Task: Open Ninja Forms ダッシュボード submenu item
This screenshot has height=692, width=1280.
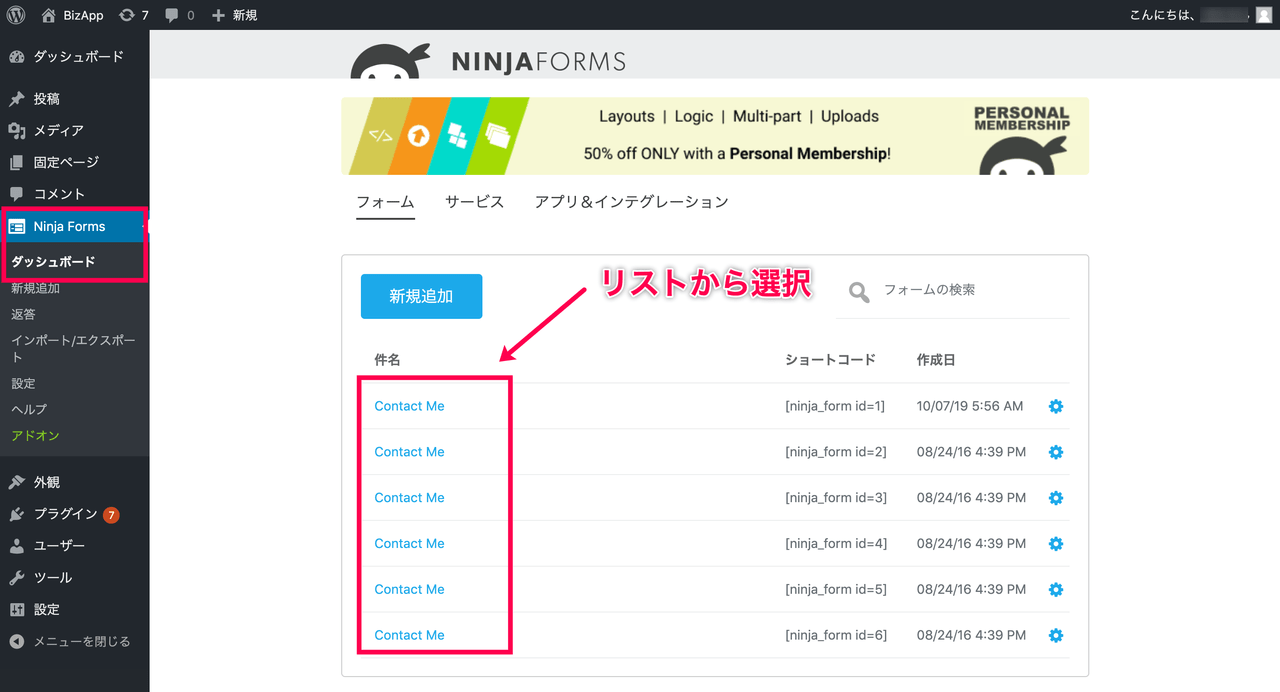Action: pos(53,262)
